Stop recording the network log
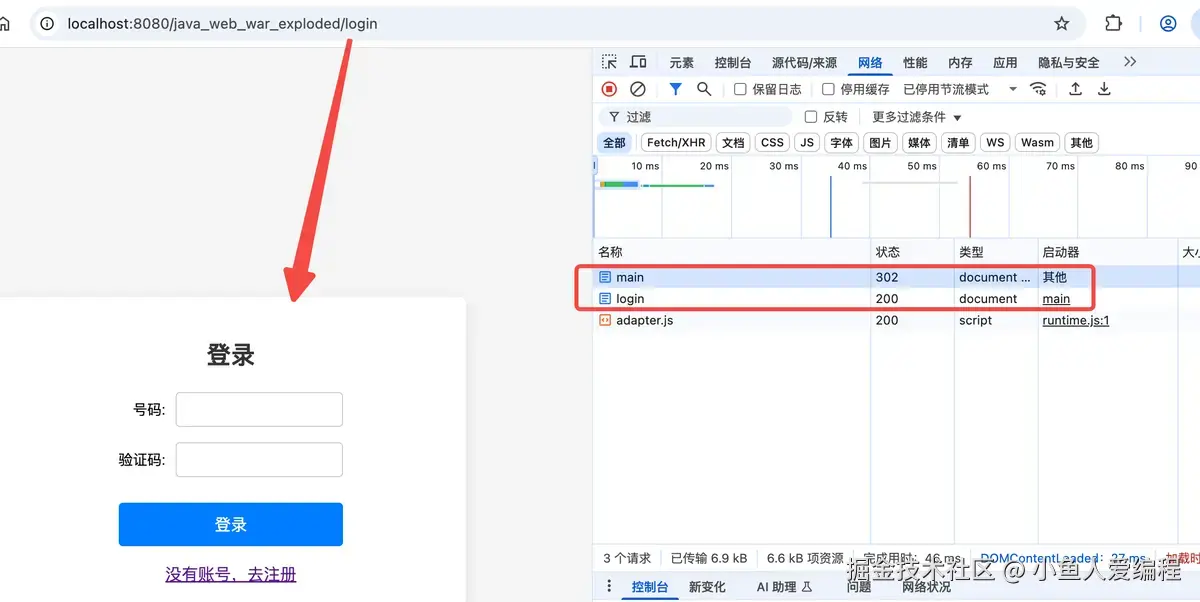This screenshot has height=602, width=1200. point(609,89)
